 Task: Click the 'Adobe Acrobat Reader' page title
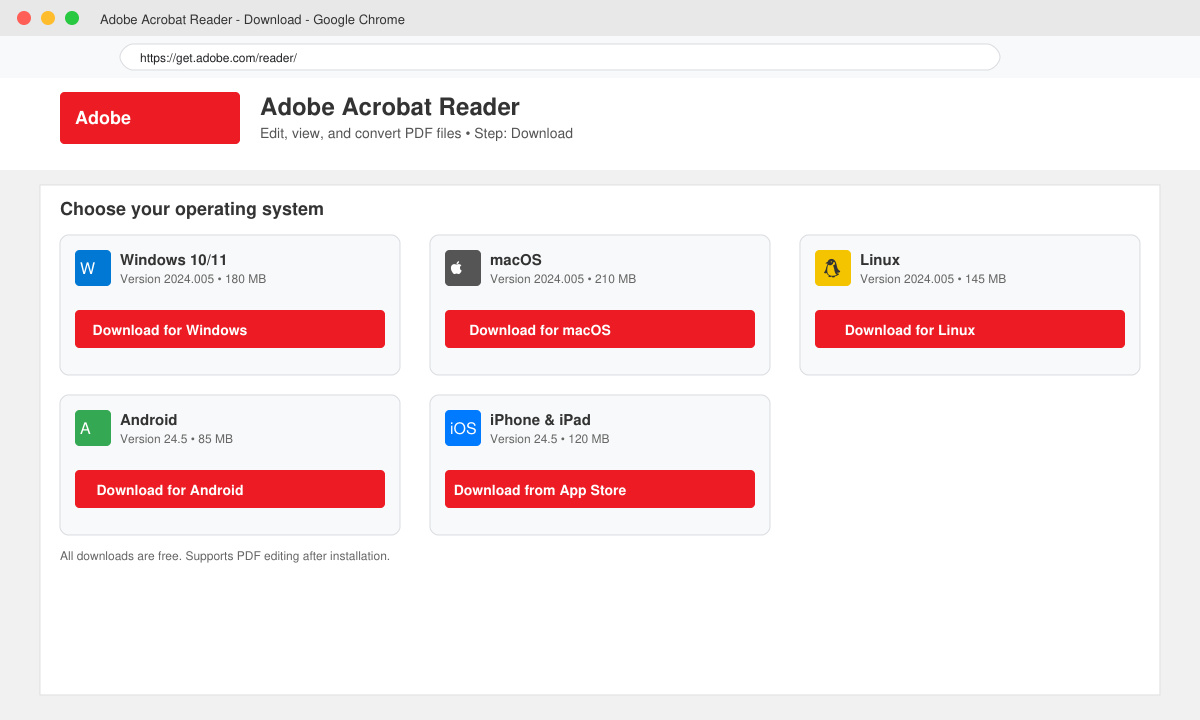pos(390,107)
